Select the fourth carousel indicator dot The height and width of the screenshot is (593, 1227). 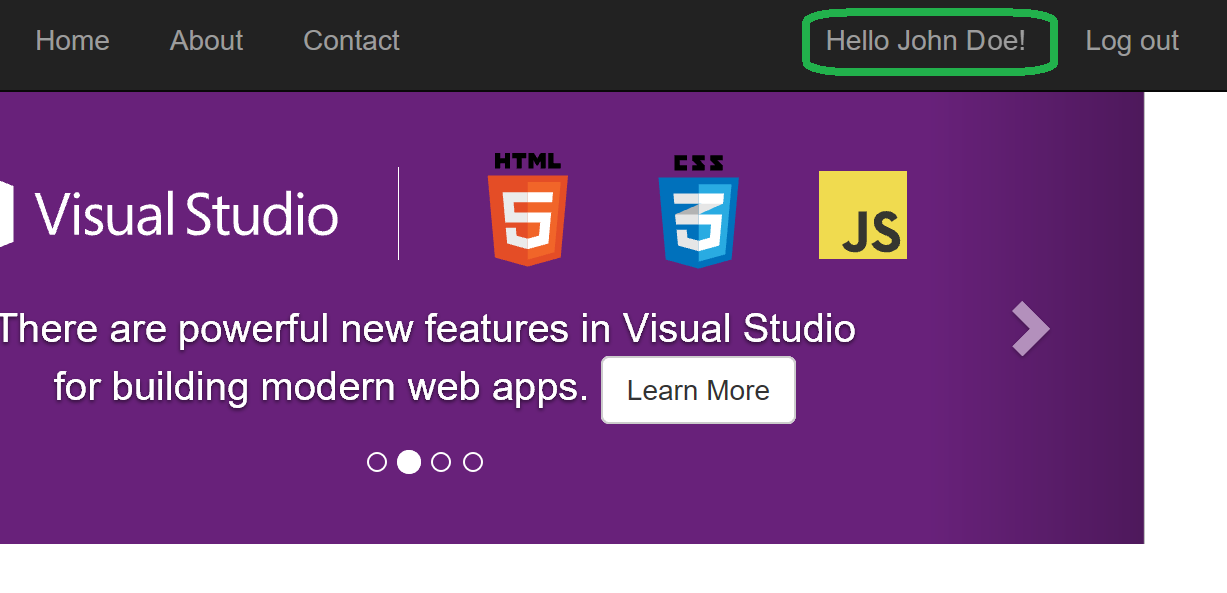472,462
